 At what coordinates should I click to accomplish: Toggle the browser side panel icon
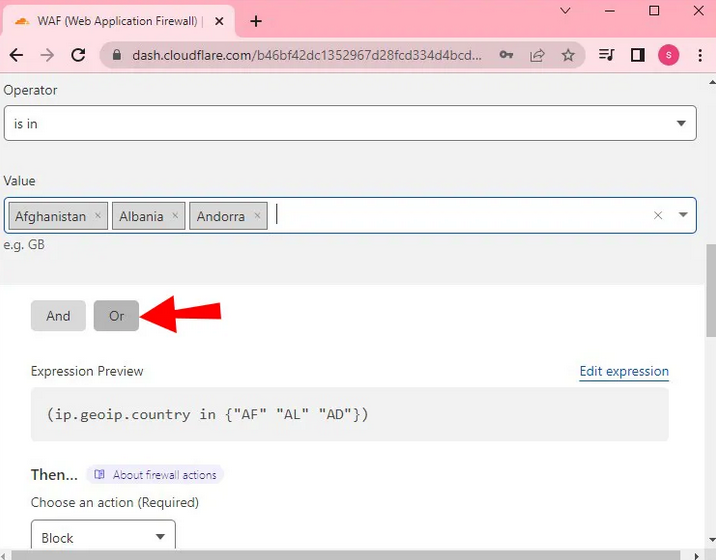coord(637,56)
